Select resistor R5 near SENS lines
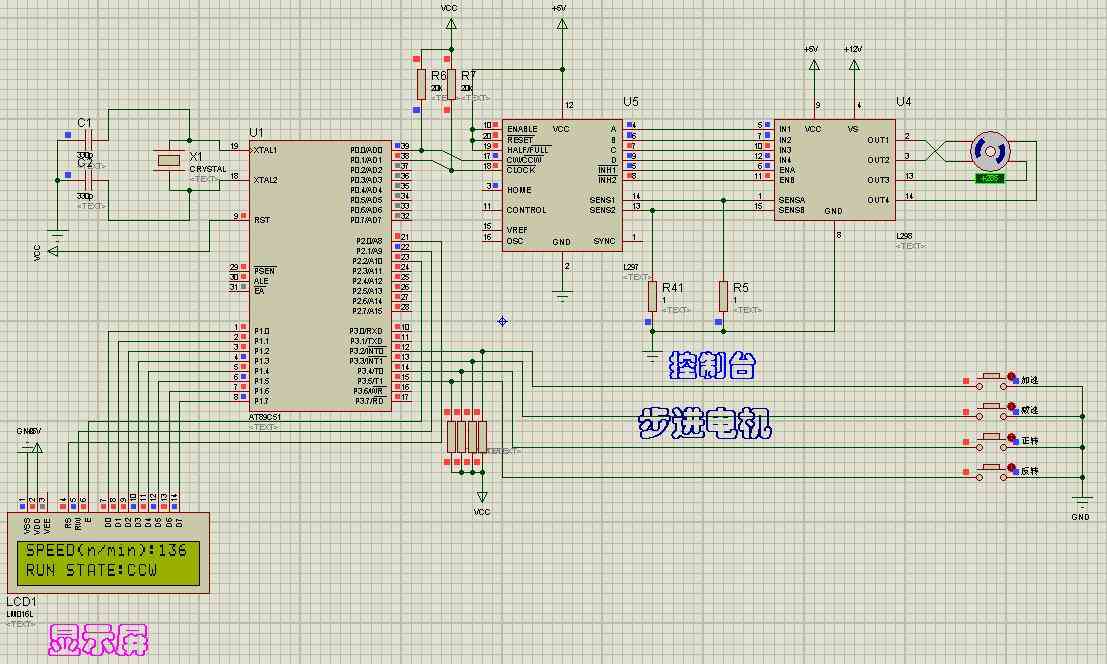 [723, 296]
